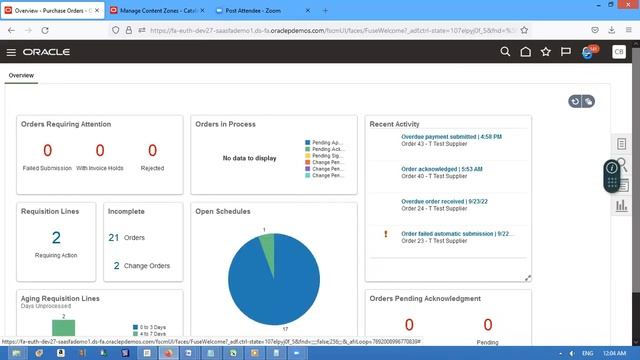Select the Overview page tab

[x=21, y=76]
